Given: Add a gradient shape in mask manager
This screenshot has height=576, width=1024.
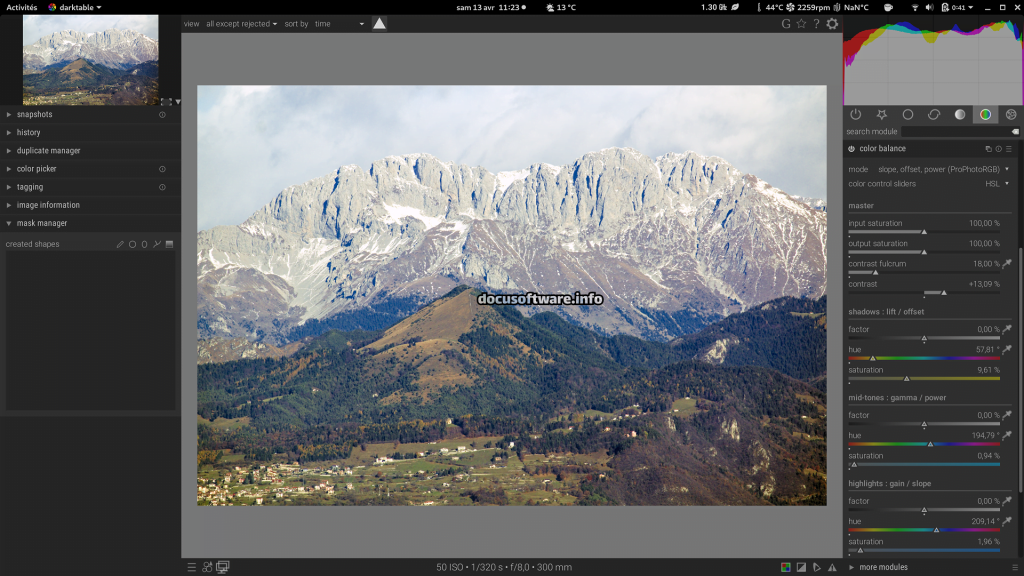Looking at the screenshot, I should point(169,244).
